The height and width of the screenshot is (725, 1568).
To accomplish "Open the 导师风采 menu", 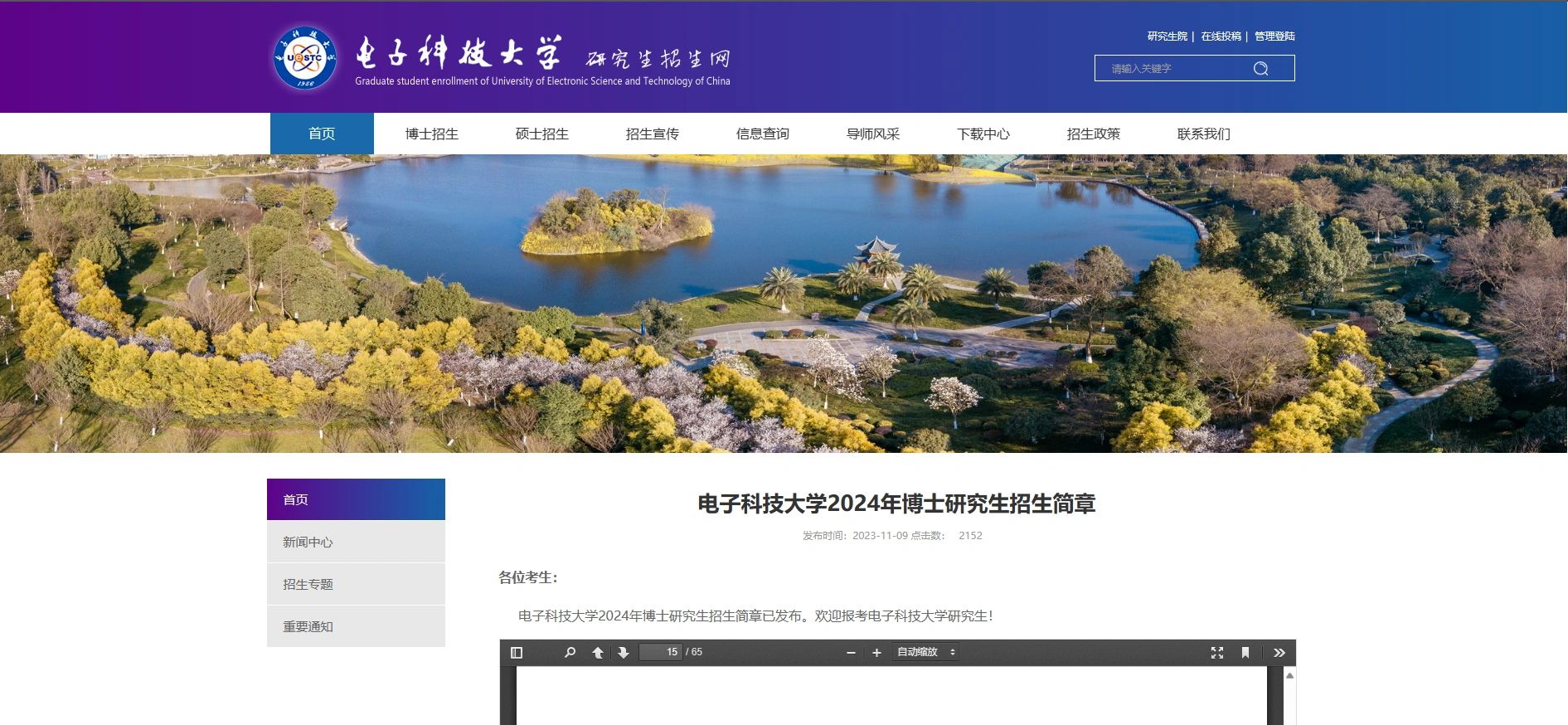I will coord(873,134).
